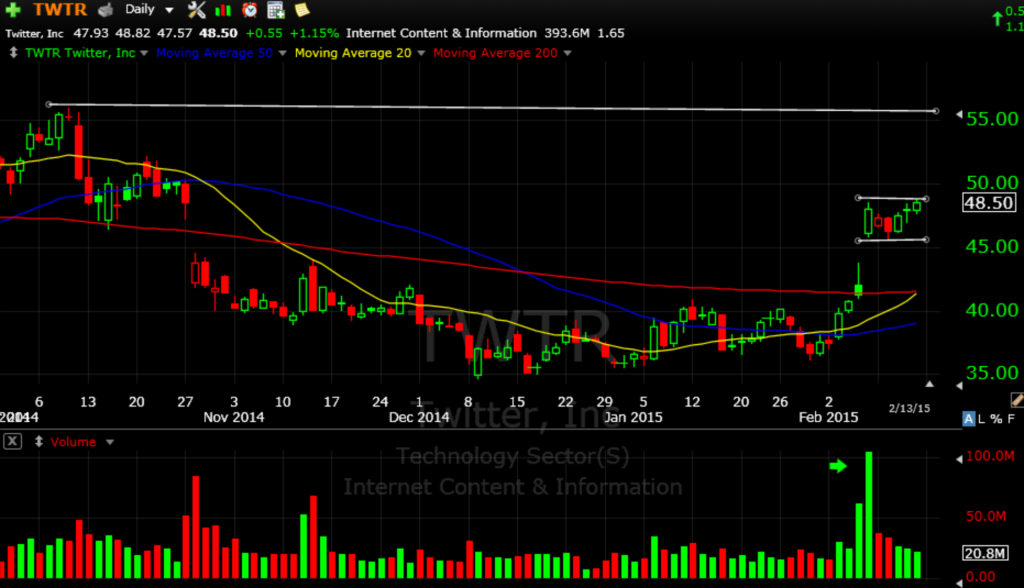This screenshot has width=1024, height=588.
Task: Click the resize arrows beside TWTR Twitter, Inc
Action: click(13, 53)
